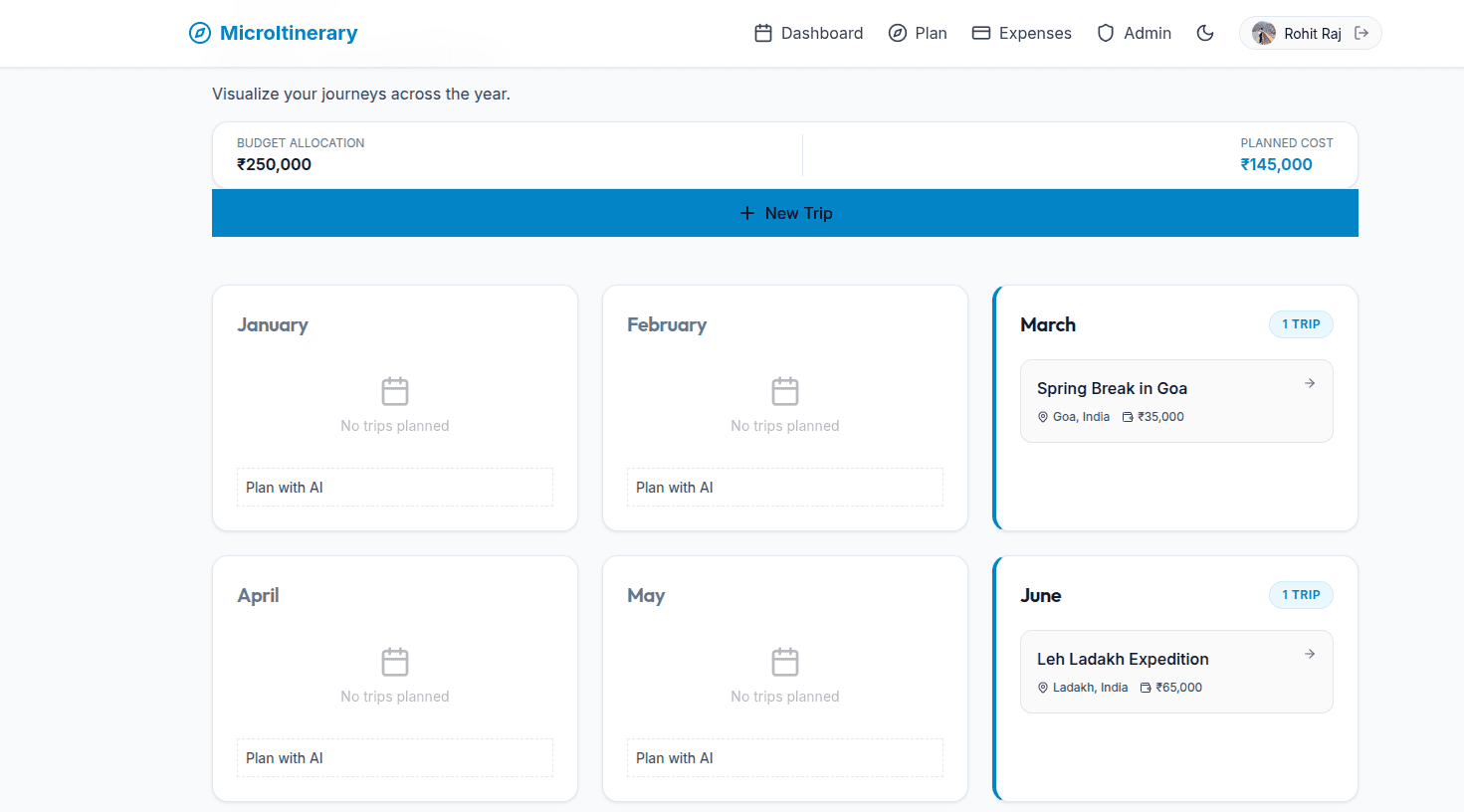Click the plus icon on New Trip bar
Image resolution: width=1464 pixels, height=812 pixels.
(x=746, y=213)
